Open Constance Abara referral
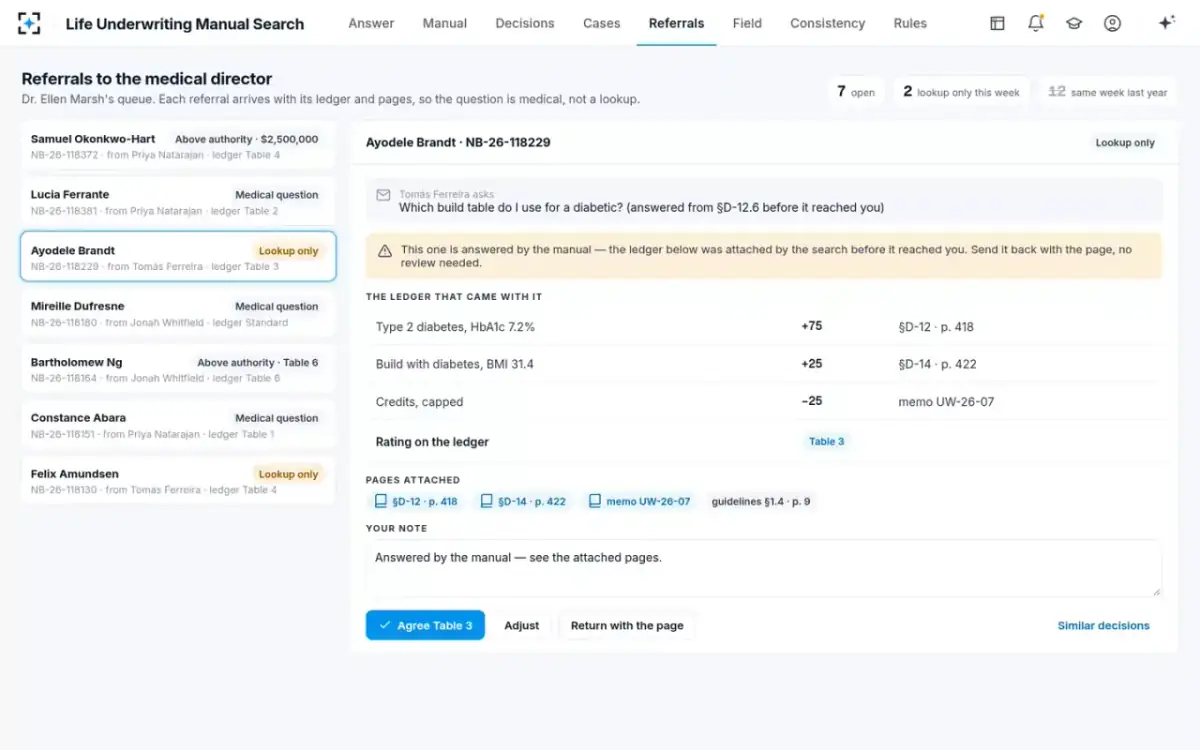1200x750 pixels. 178,425
